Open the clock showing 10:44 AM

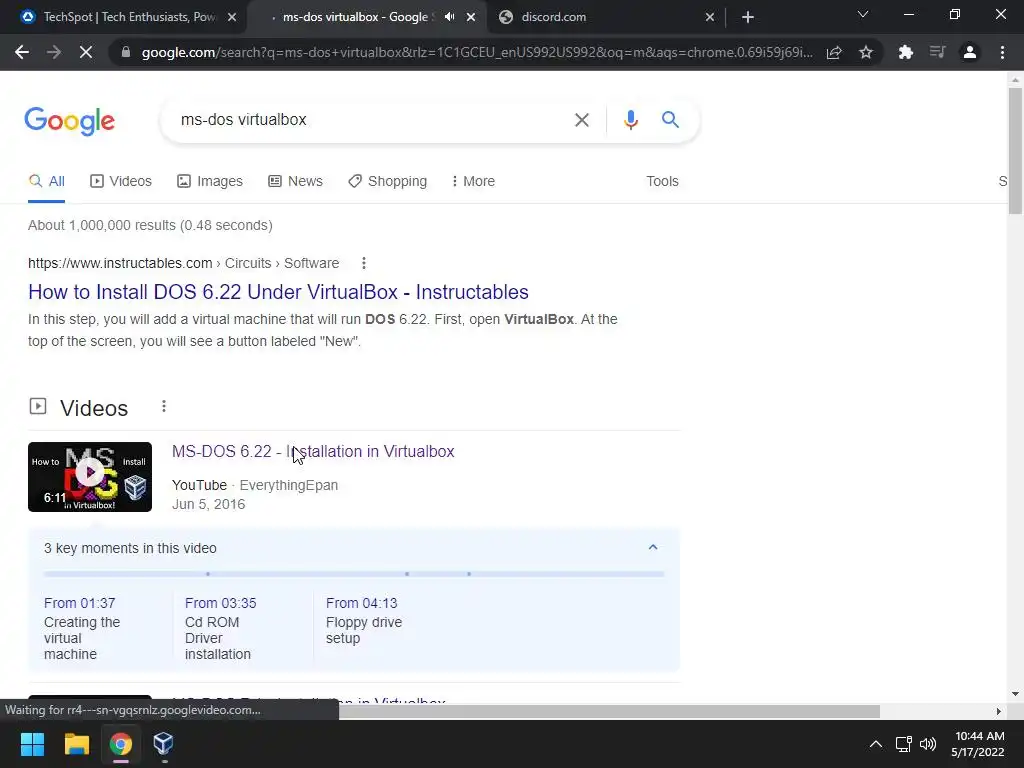click(977, 744)
